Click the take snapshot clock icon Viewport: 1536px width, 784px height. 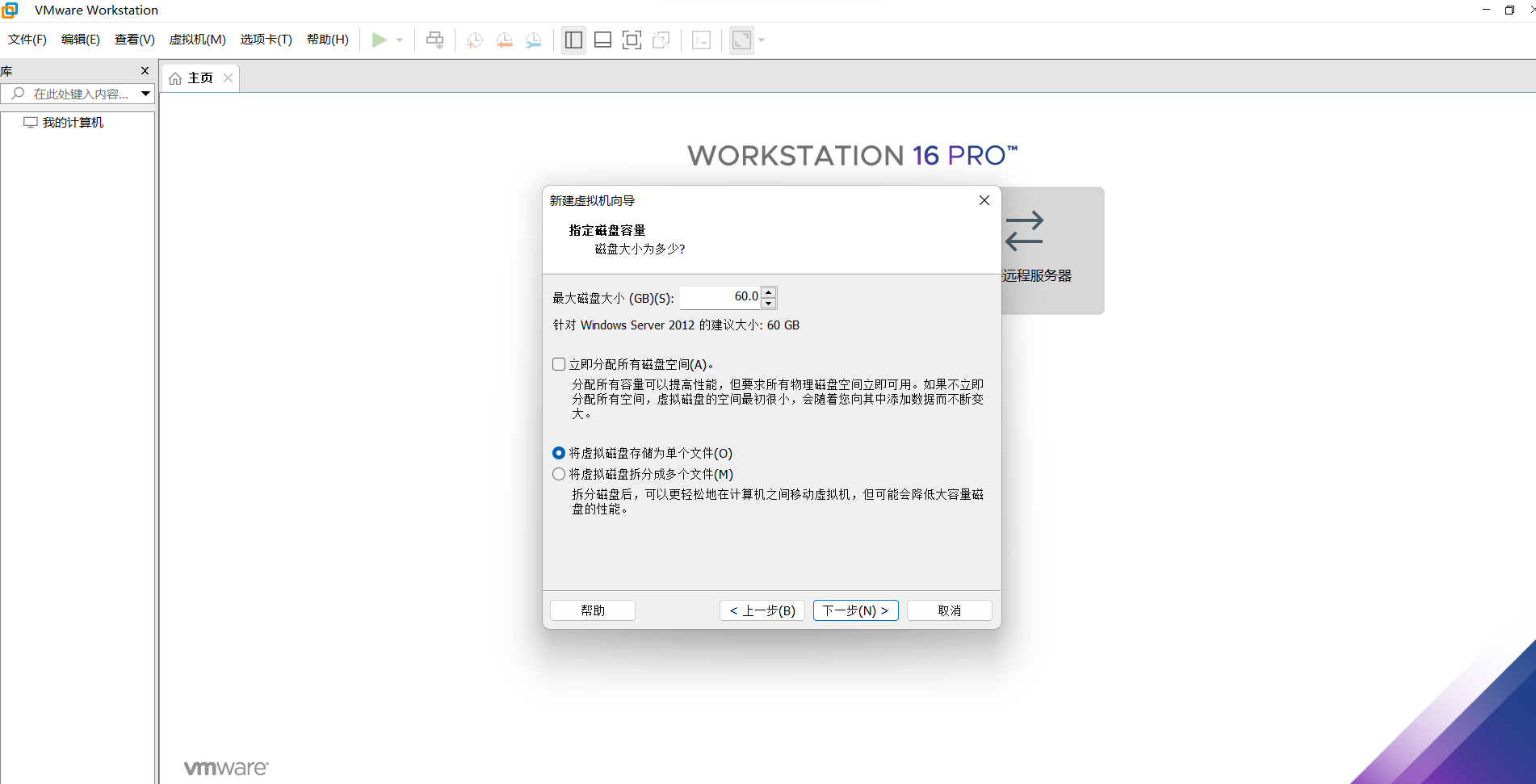(475, 40)
